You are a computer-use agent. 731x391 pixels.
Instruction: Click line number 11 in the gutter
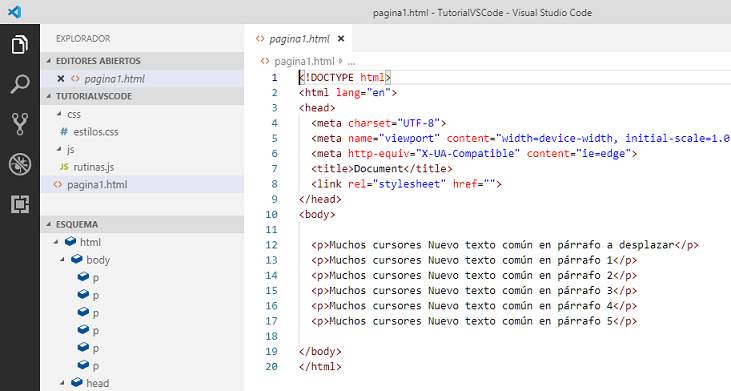point(271,230)
